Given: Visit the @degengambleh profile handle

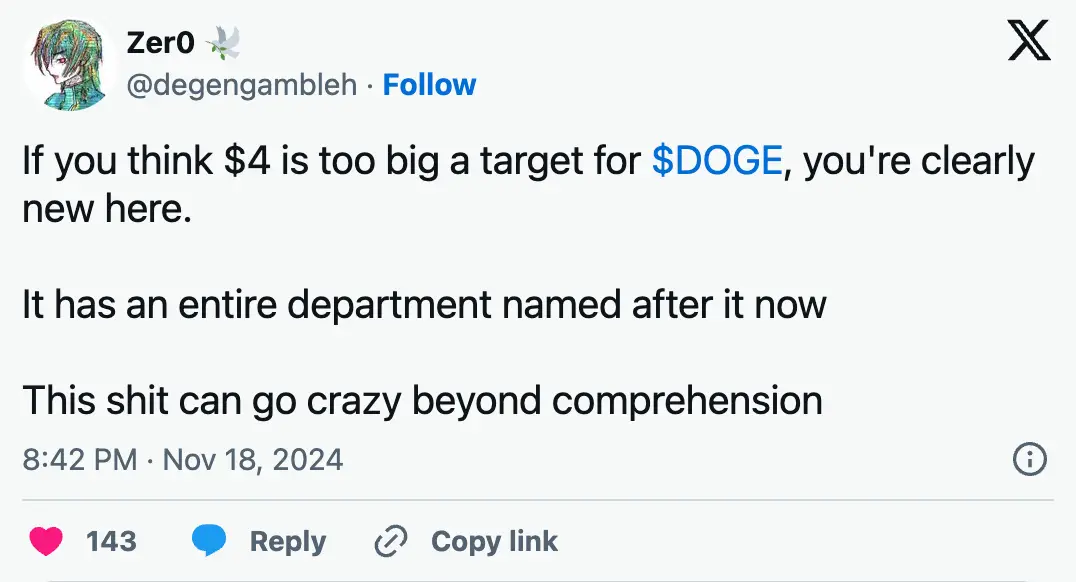Looking at the screenshot, I should 242,85.
